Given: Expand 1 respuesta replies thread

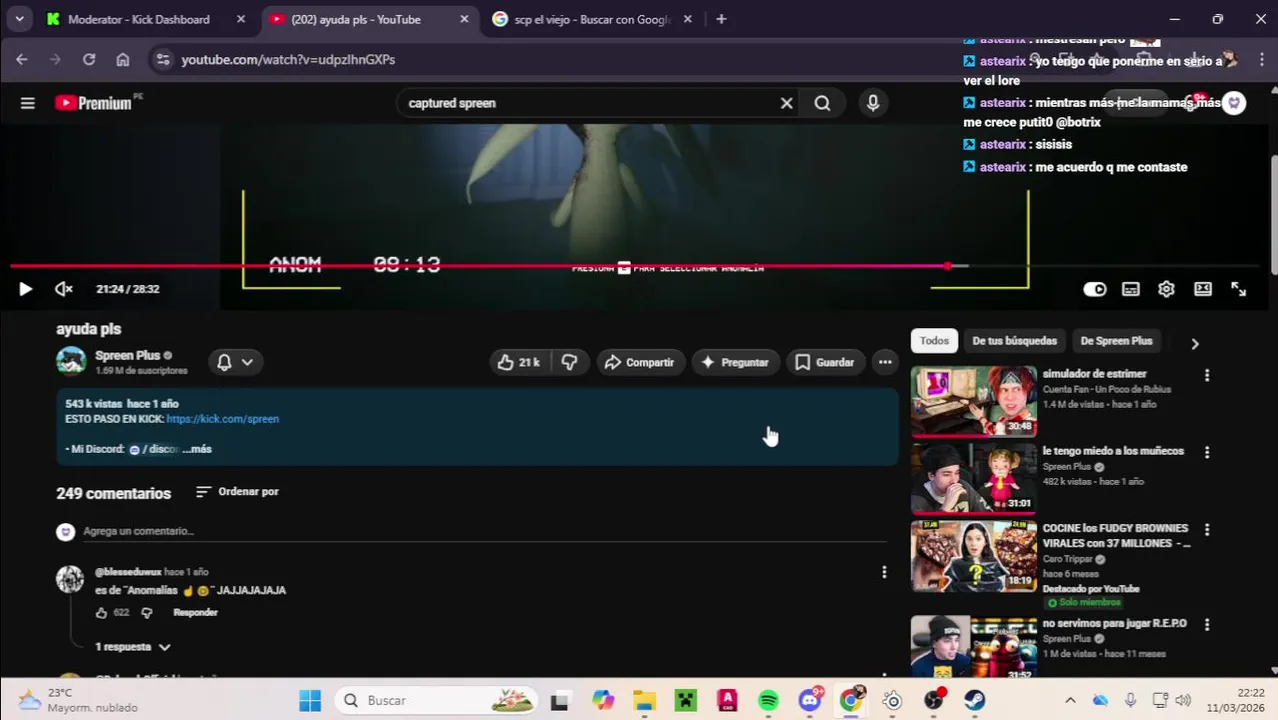Looking at the screenshot, I should pyautogui.click(x=133, y=647).
